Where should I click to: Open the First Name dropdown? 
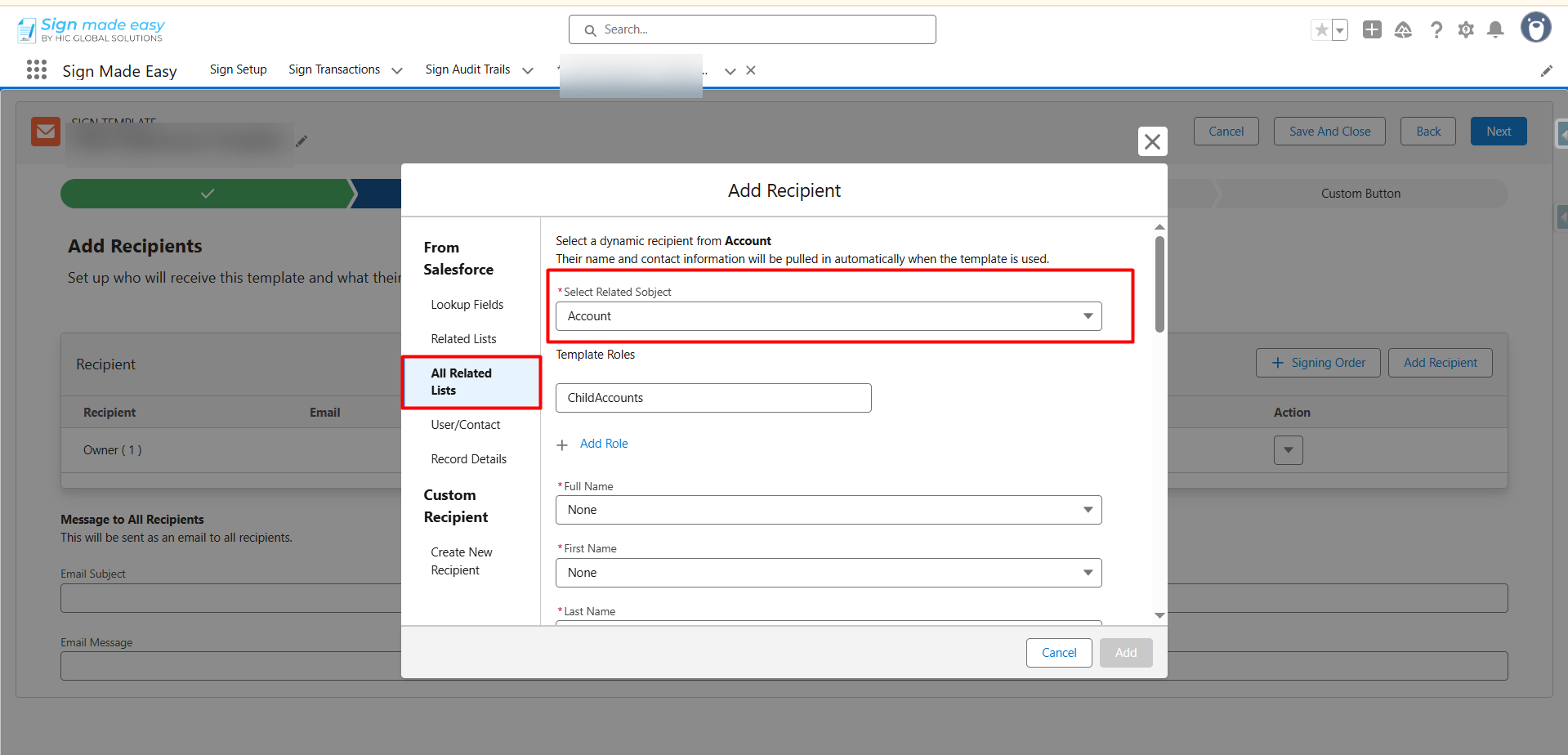pyautogui.click(x=828, y=573)
